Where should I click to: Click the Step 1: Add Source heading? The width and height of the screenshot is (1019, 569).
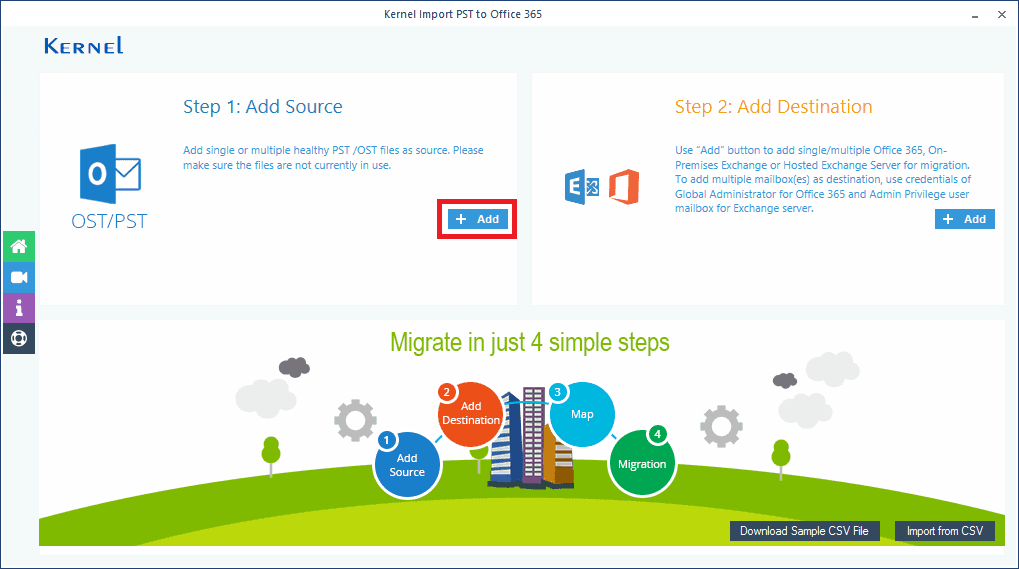262,107
